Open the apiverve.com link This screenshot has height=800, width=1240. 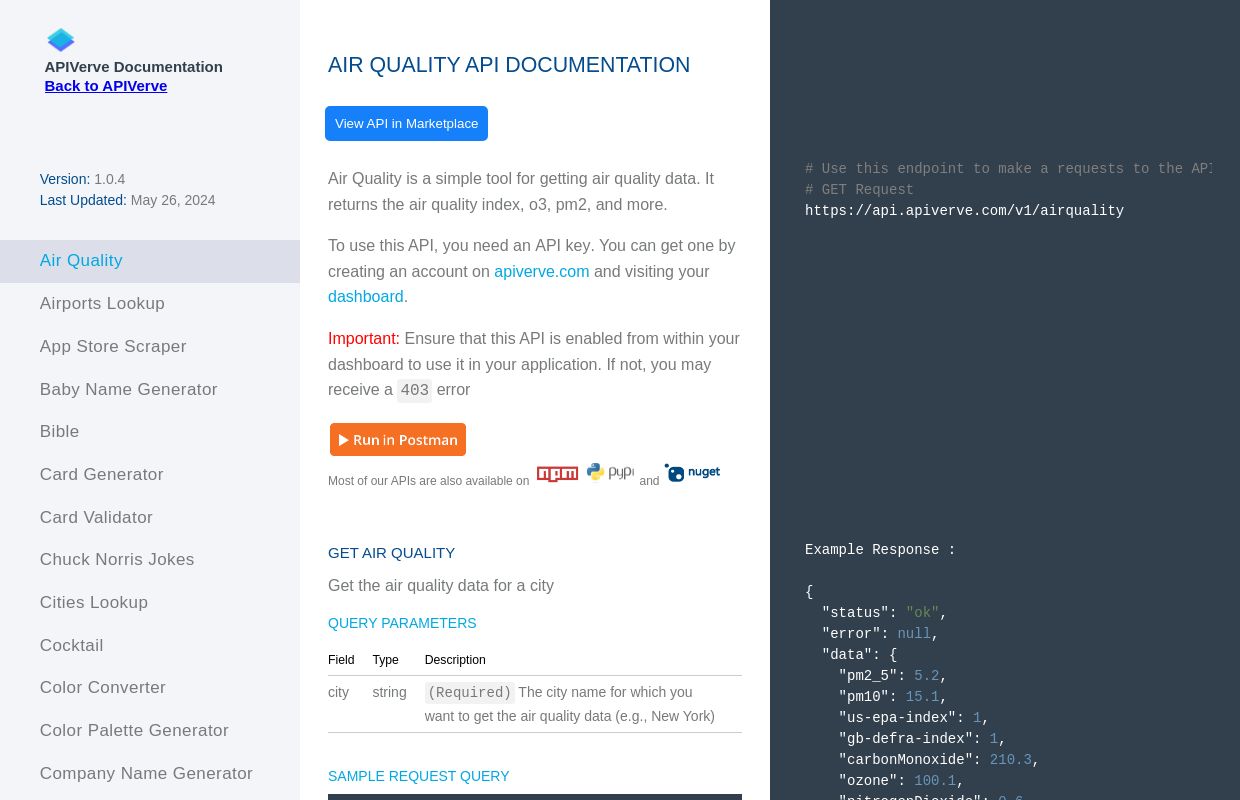tap(542, 272)
